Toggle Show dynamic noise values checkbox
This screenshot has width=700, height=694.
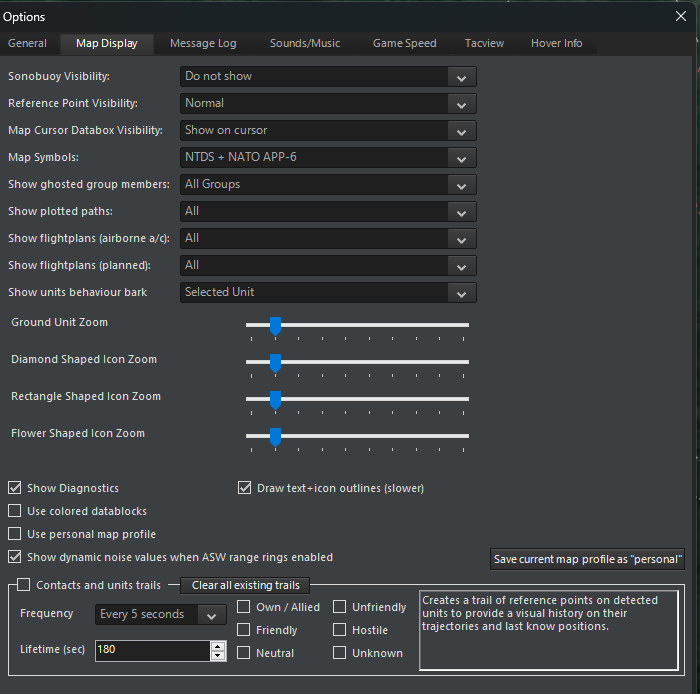pyautogui.click(x=15, y=557)
